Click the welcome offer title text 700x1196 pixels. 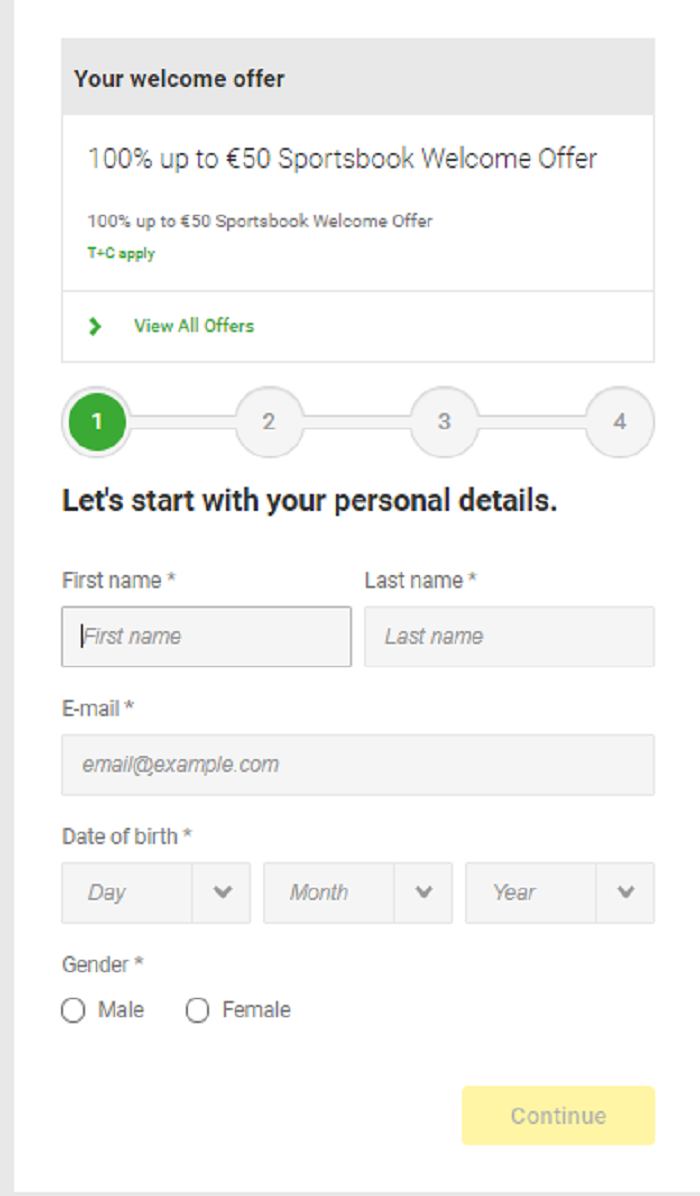pos(342,159)
